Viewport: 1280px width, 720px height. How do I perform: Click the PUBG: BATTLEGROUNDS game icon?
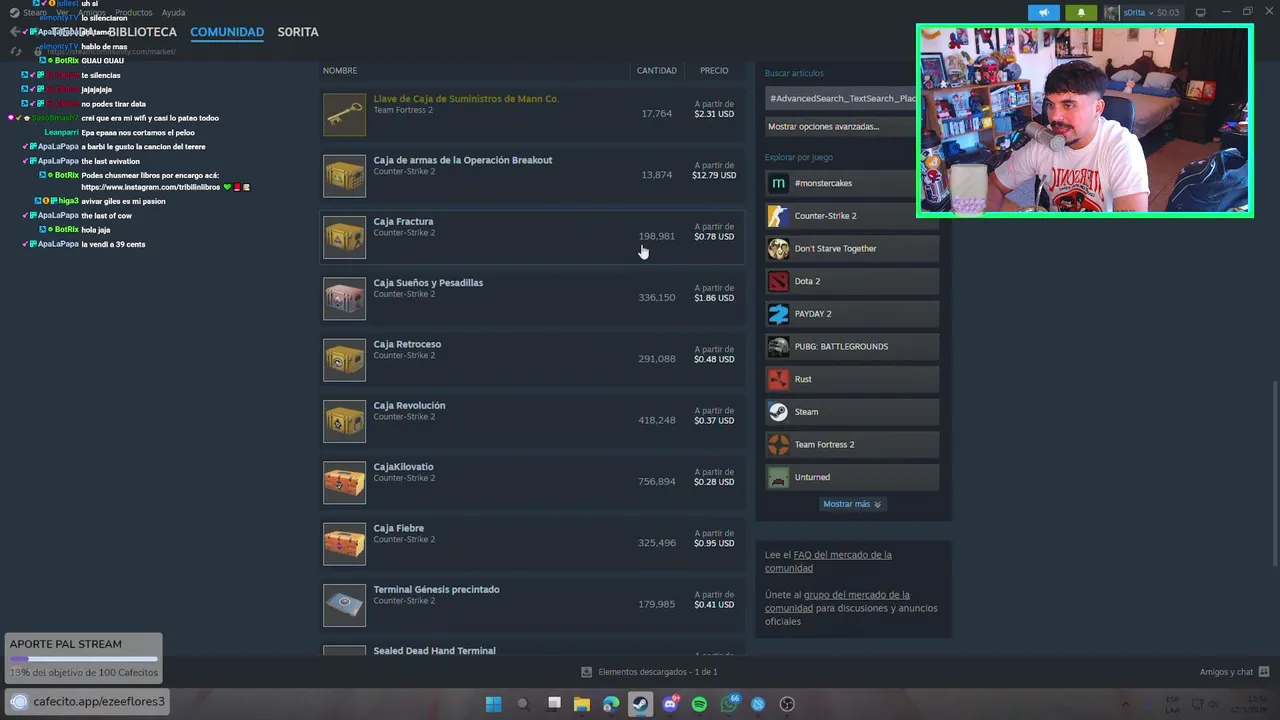click(x=778, y=346)
